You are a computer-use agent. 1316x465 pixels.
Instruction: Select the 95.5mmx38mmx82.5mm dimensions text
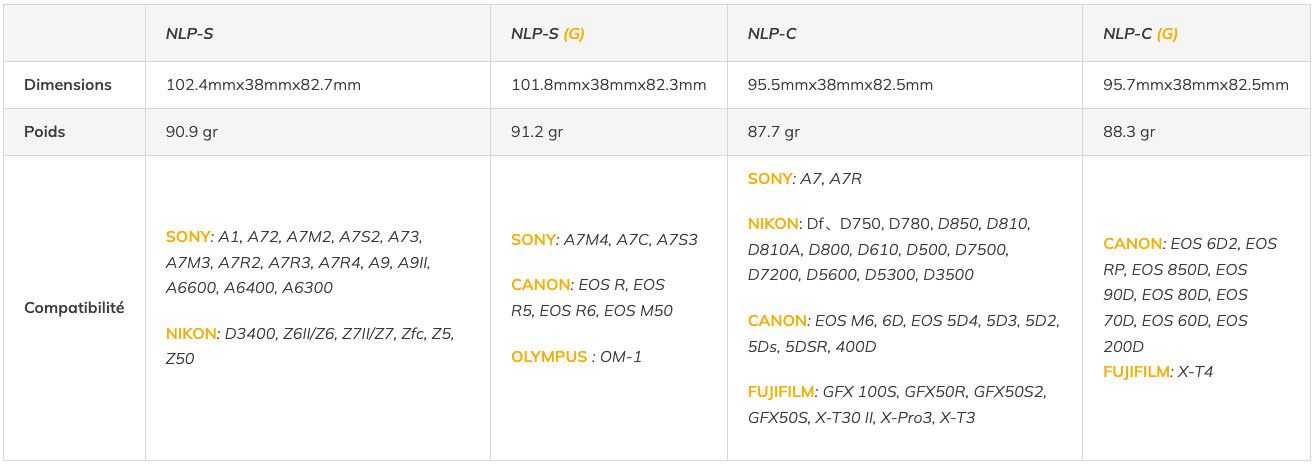(x=840, y=85)
